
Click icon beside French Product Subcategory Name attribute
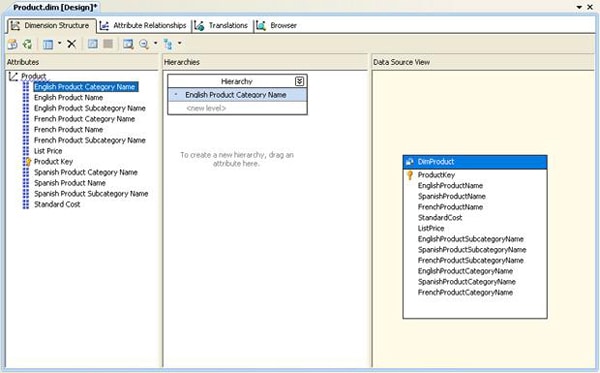[x=26, y=140]
